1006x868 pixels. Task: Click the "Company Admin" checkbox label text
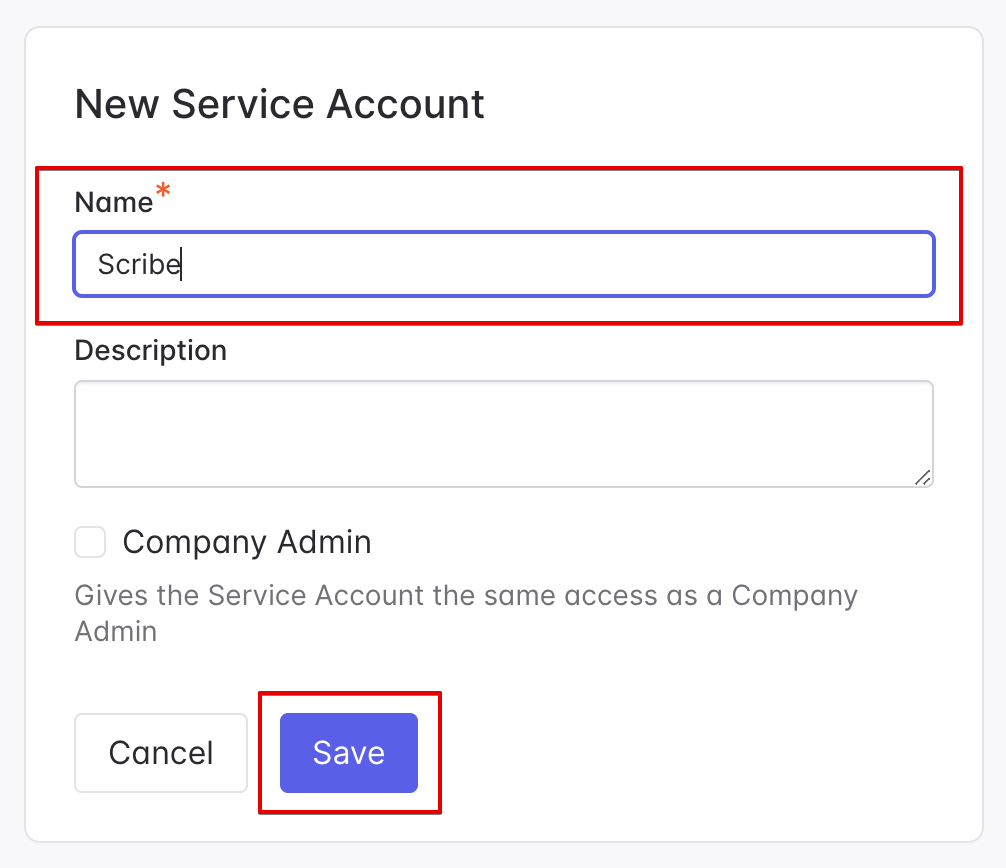point(246,543)
